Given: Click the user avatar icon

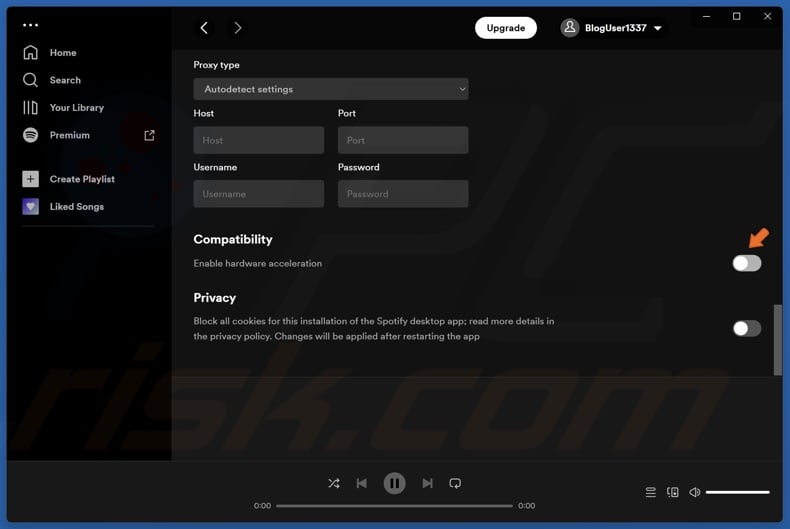Looking at the screenshot, I should coord(570,28).
